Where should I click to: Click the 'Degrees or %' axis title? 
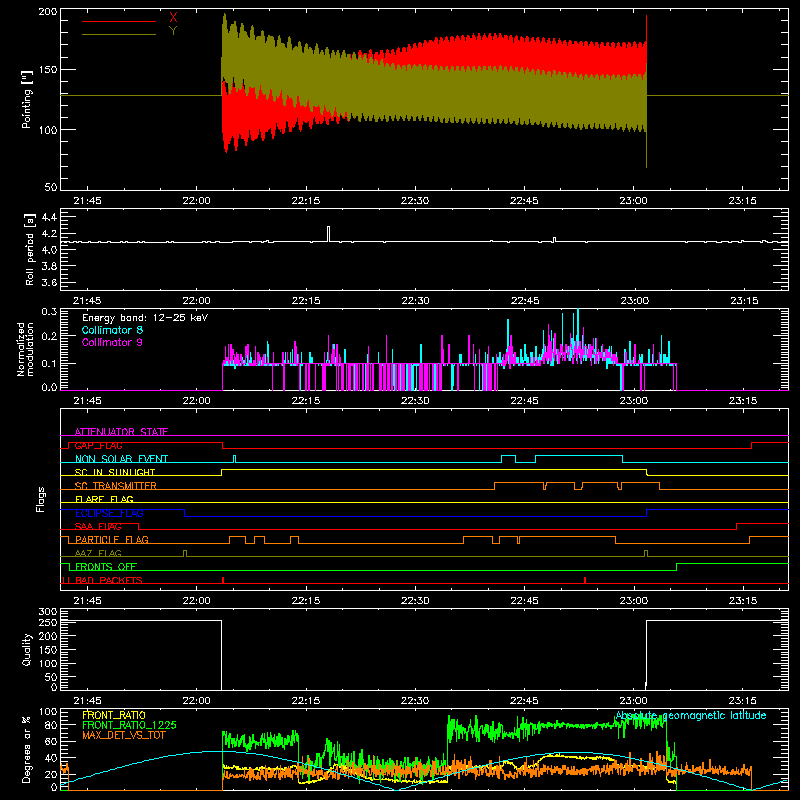[27, 749]
